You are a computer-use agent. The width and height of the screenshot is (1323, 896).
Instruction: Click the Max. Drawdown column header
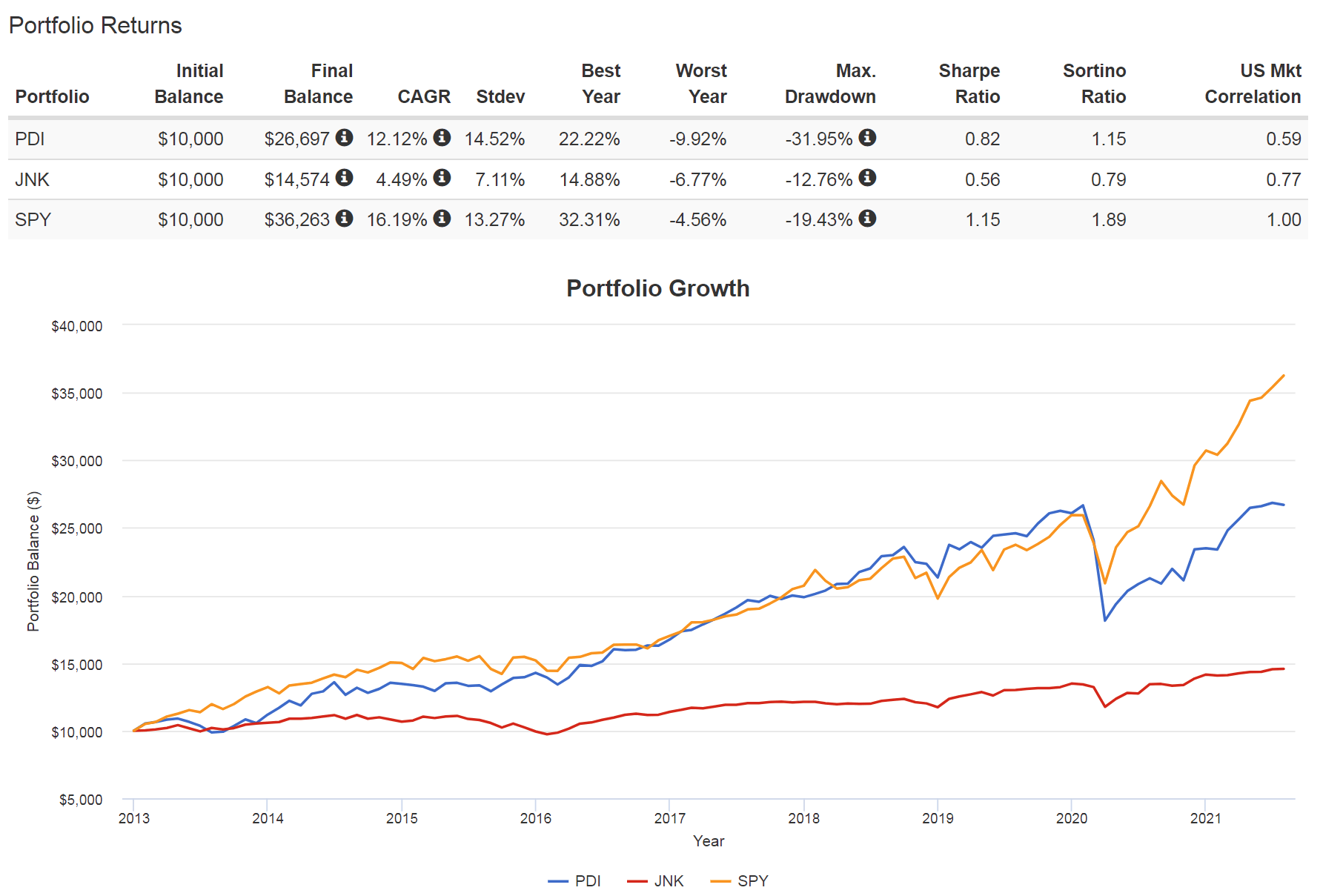click(830, 84)
